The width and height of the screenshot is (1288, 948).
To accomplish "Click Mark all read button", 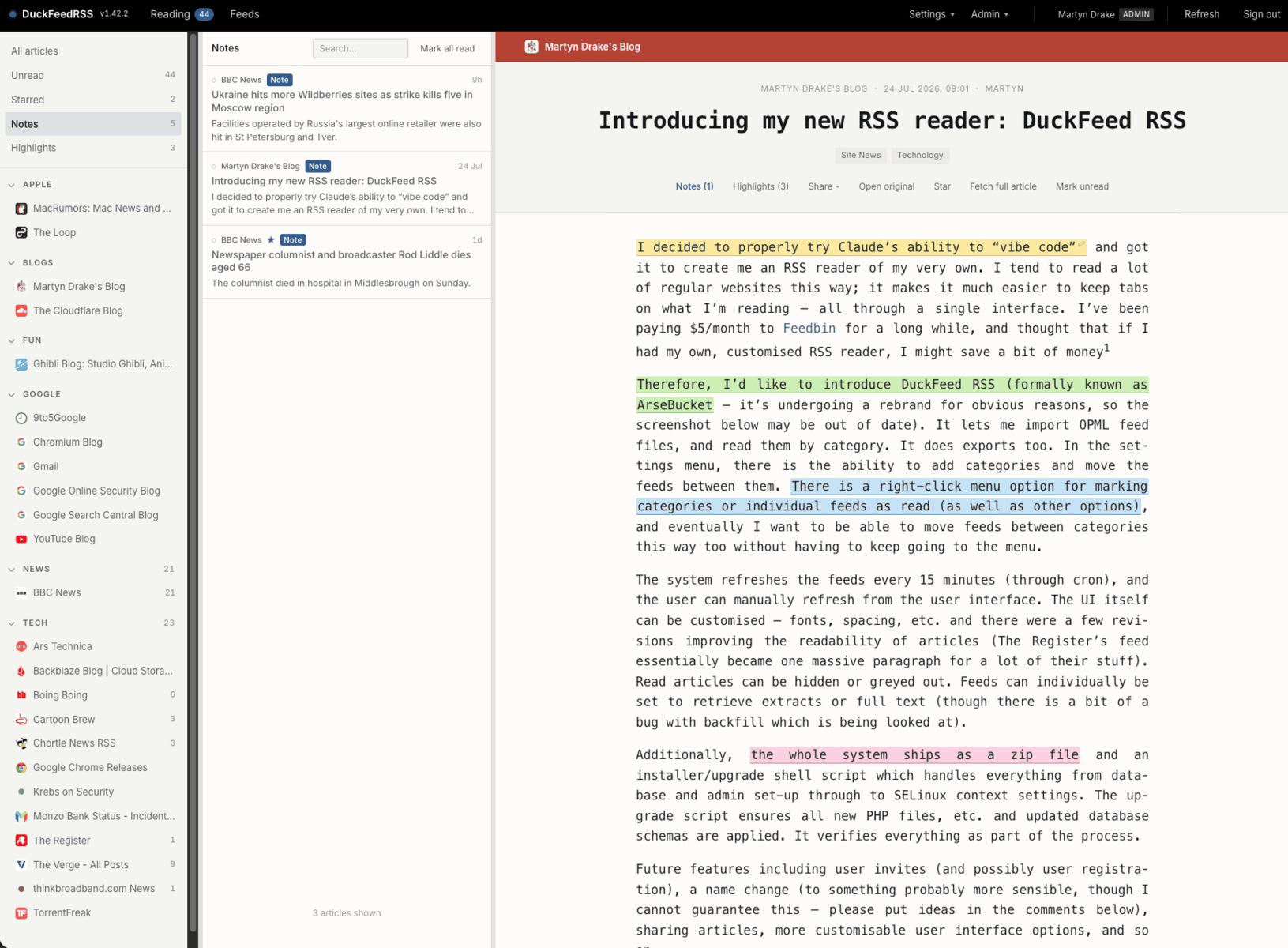I will pyautogui.click(x=448, y=48).
